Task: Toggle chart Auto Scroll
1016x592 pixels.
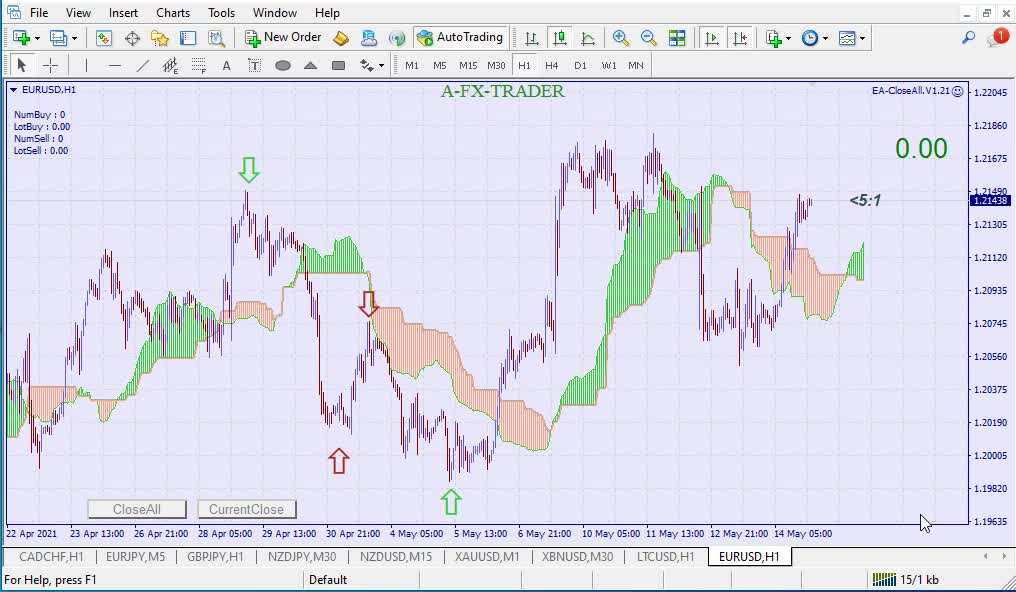Action: (x=712, y=38)
